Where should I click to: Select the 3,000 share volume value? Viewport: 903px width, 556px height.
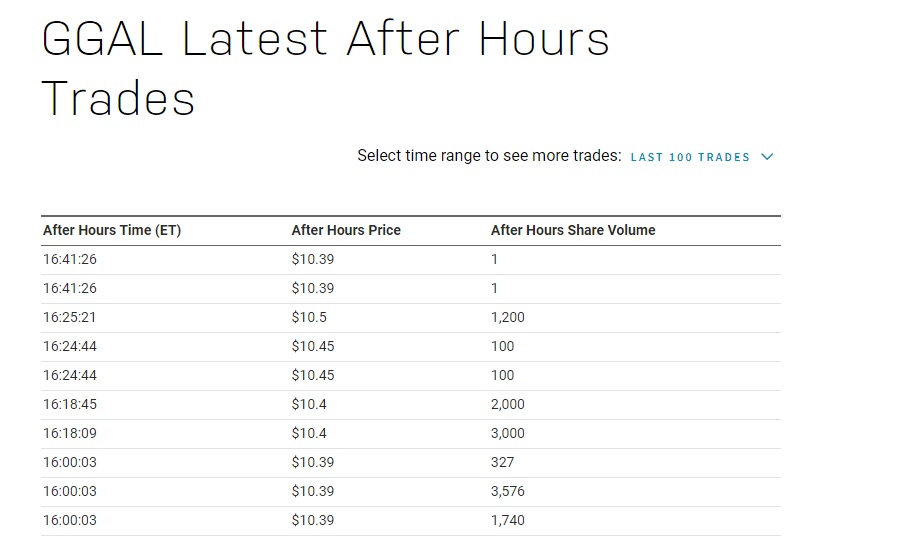coord(507,433)
